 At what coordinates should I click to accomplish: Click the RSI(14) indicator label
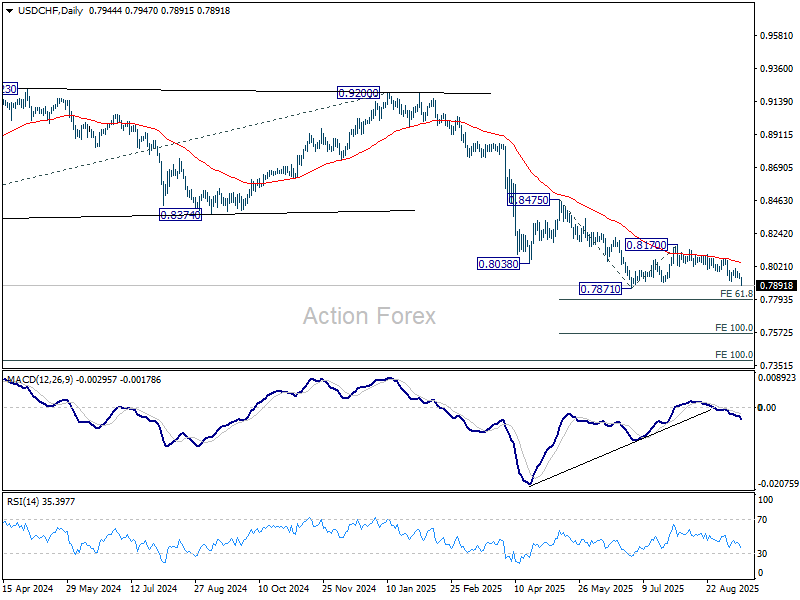[24, 501]
